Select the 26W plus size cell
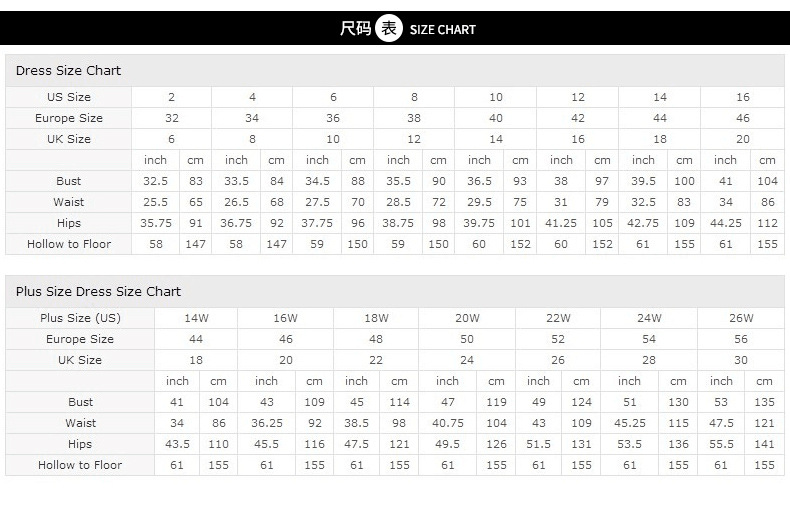The width and height of the screenshot is (790, 514). (x=741, y=318)
